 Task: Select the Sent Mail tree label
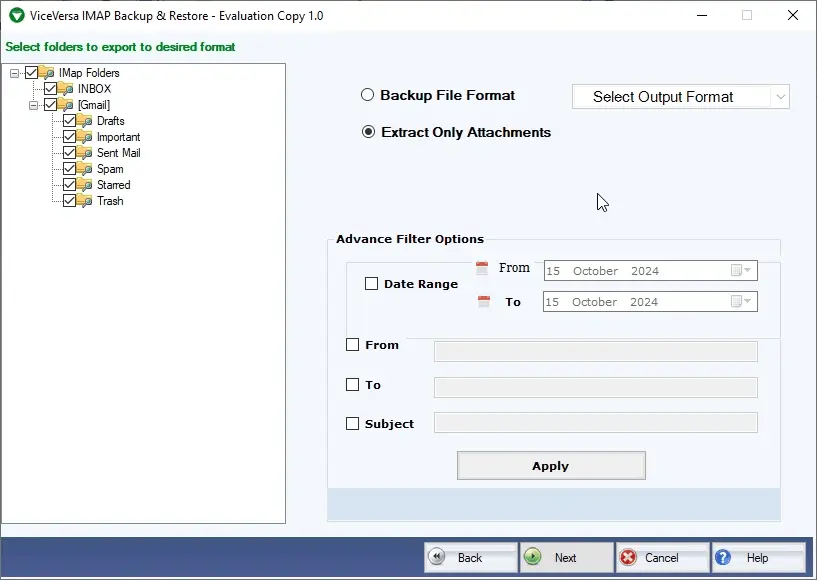click(x=118, y=153)
